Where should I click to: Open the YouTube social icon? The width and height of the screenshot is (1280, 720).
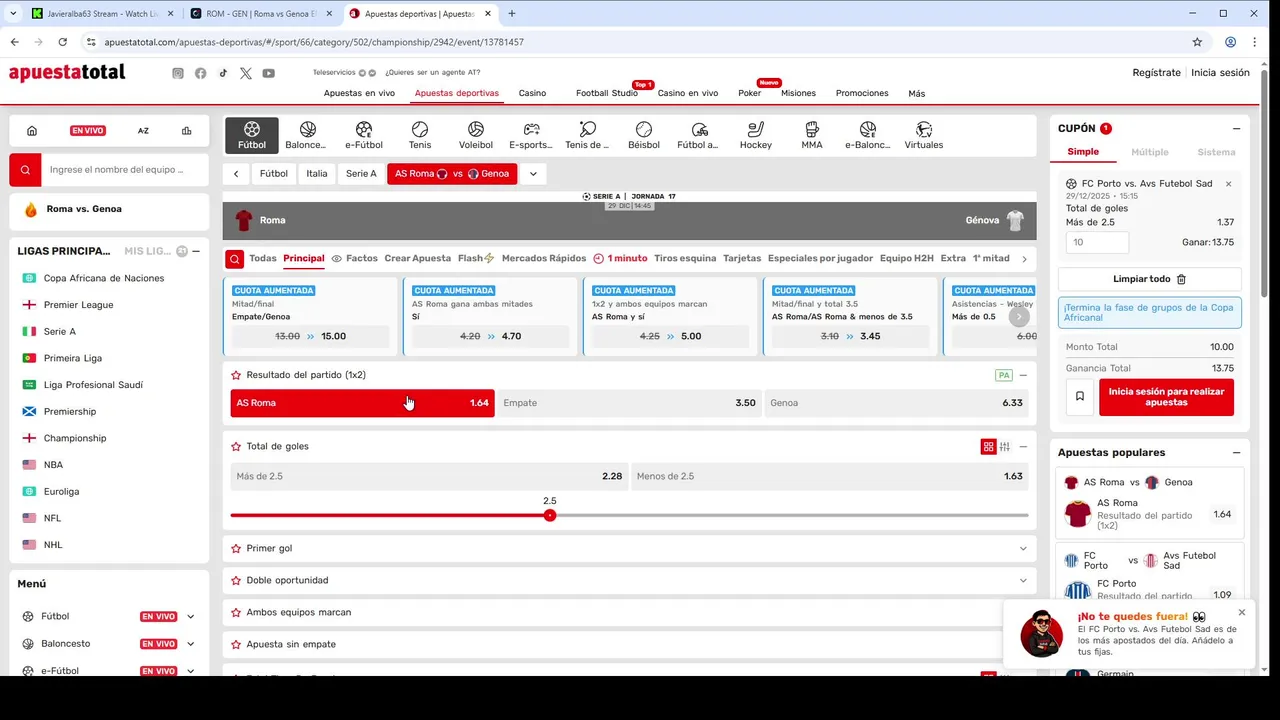pyautogui.click(x=268, y=73)
